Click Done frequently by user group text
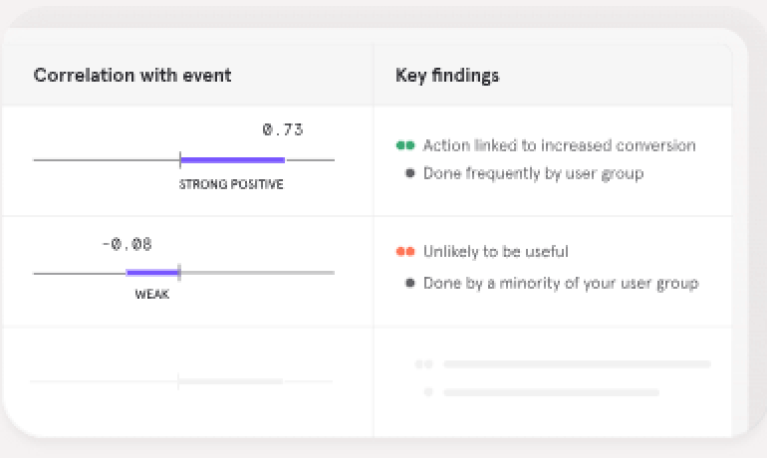The image size is (767, 458). pyautogui.click(x=533, y=173)
